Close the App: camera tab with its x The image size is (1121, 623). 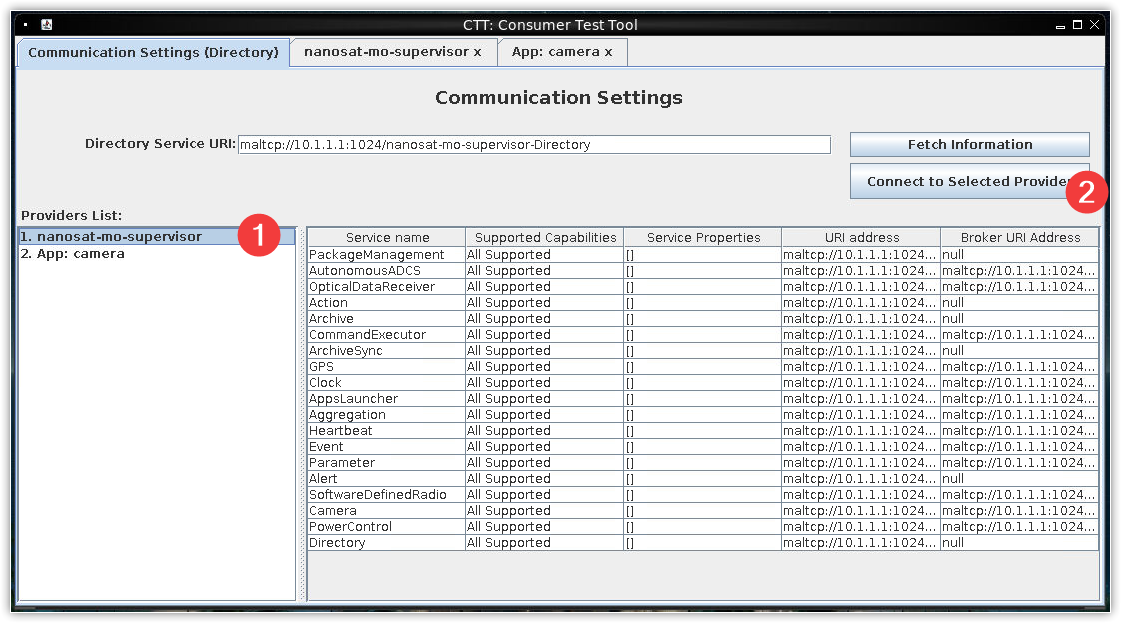608,52
